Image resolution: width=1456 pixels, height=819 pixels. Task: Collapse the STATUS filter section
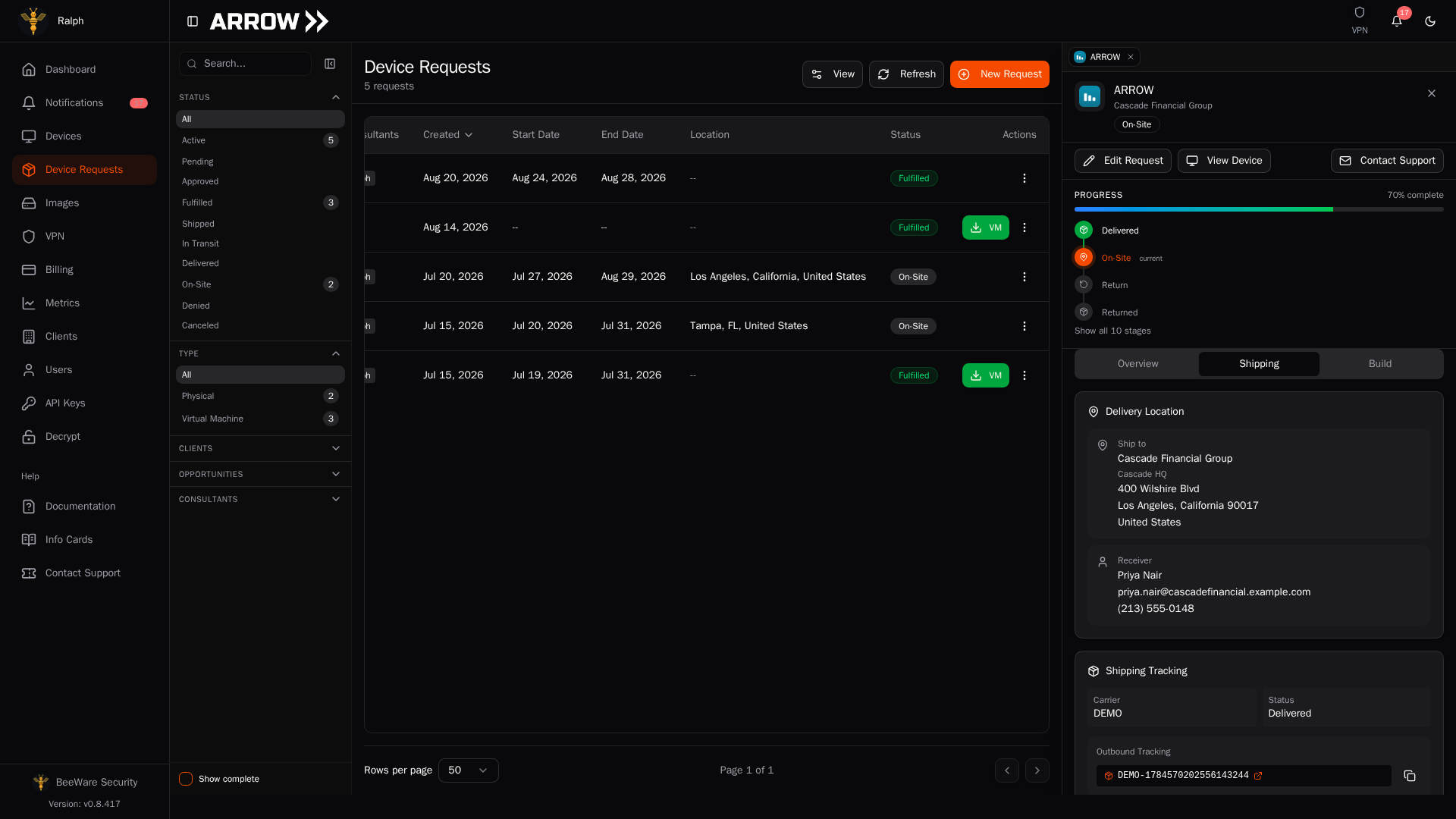(x=260, y=97)
